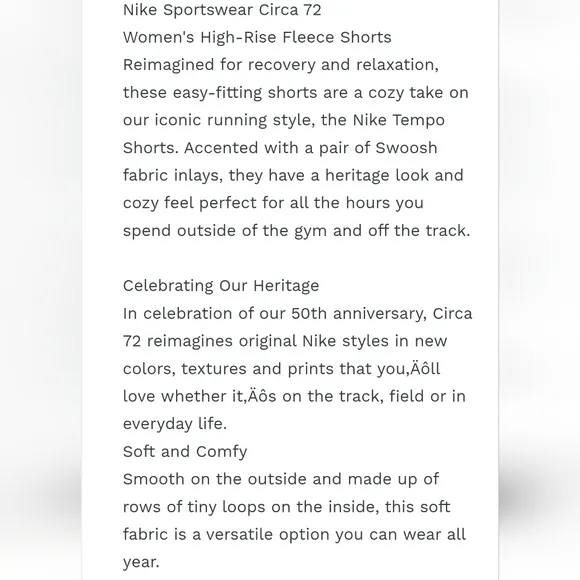Click the line "everyday life."
The width and height of the screenshot is (580, 580).
[x=175, y=424]
